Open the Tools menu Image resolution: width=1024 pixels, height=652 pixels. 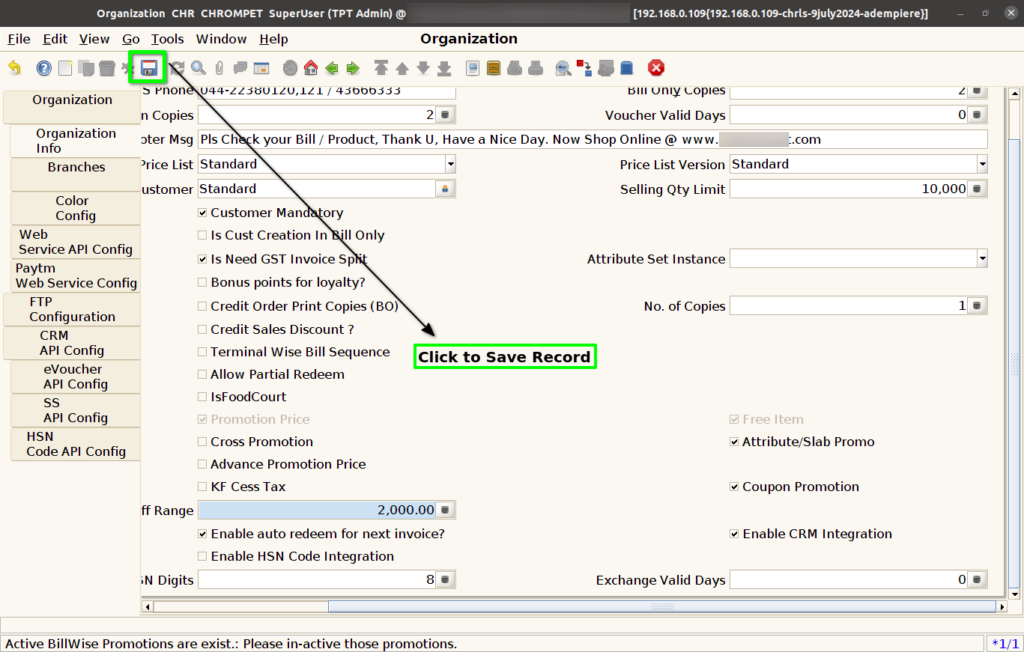(167, 39)
